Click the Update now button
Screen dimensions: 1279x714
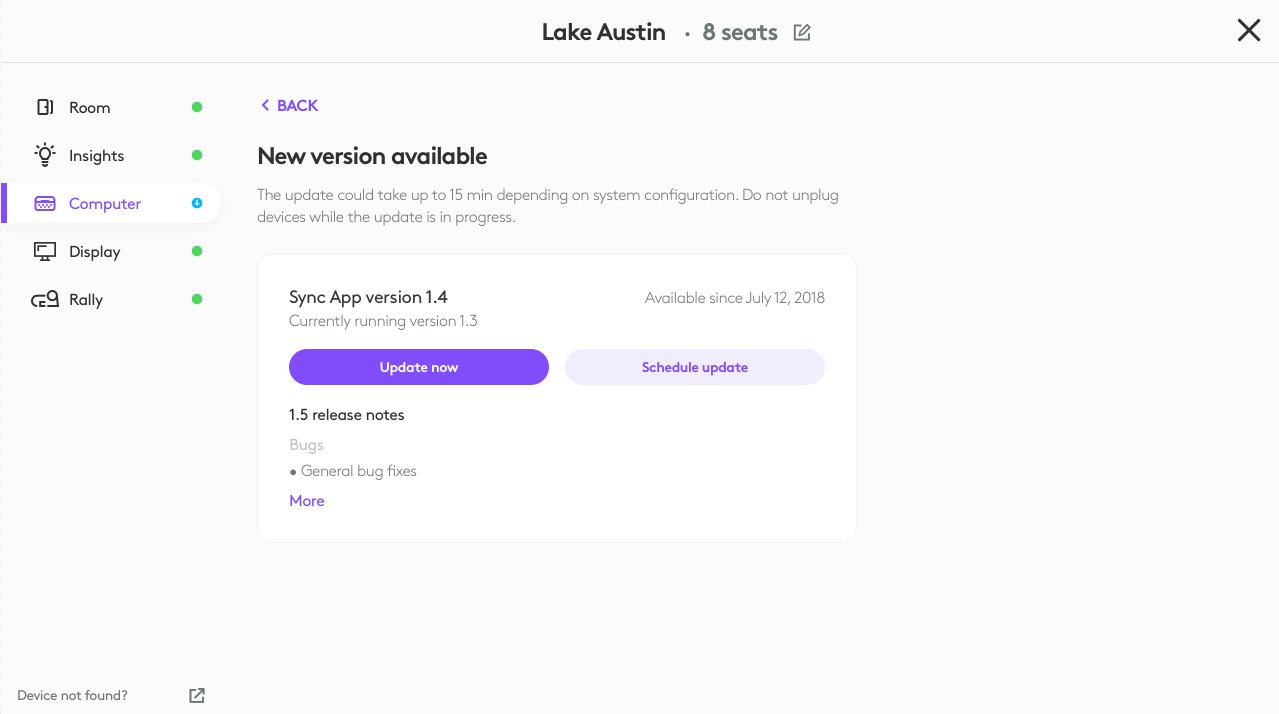tap(418, 367)
